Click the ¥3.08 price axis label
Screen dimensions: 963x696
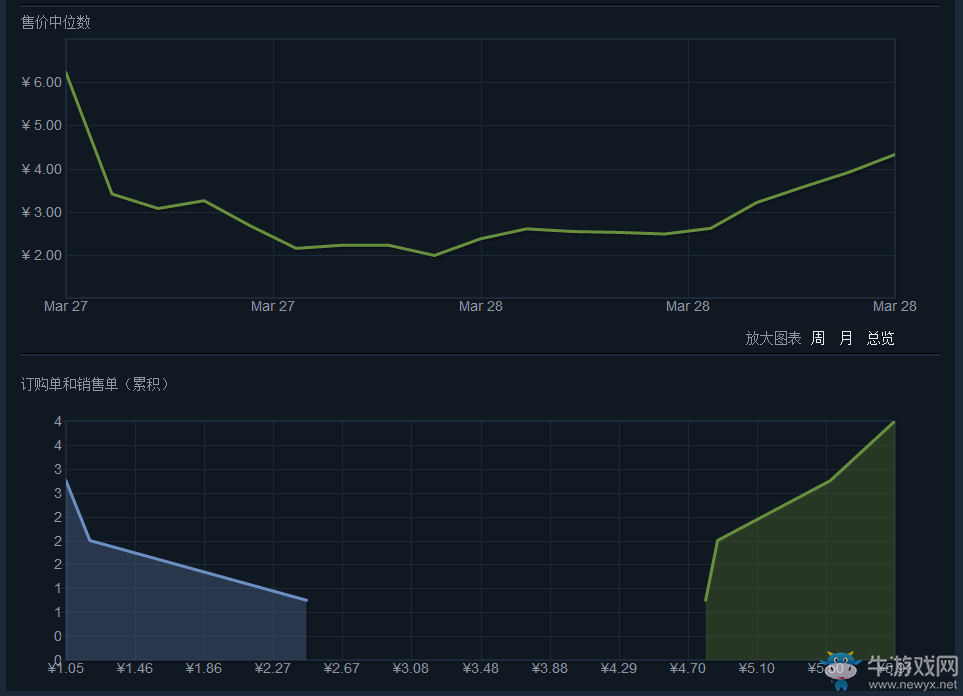411,668
